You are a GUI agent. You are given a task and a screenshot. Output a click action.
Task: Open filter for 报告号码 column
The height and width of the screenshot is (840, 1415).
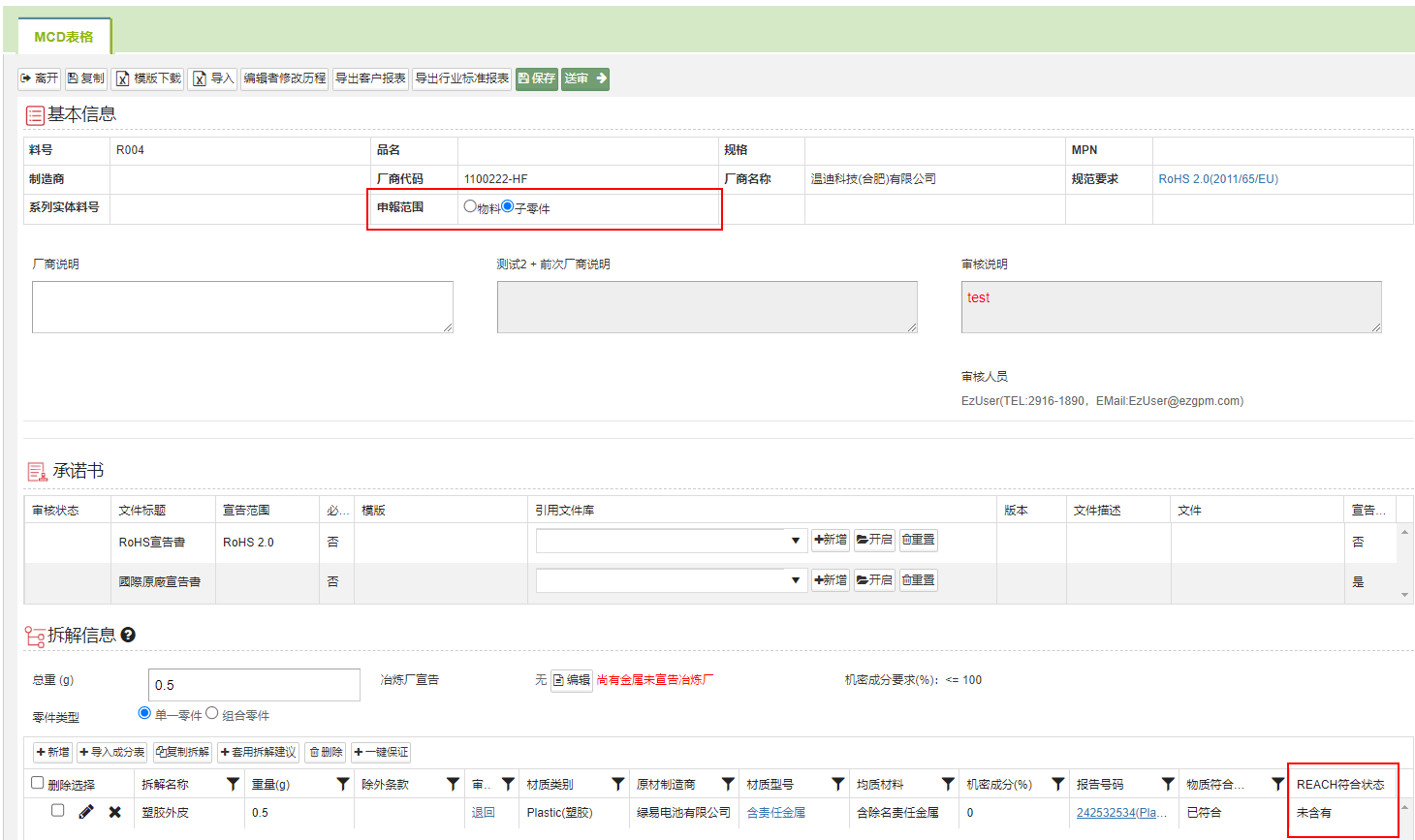tap(1168, 784)
